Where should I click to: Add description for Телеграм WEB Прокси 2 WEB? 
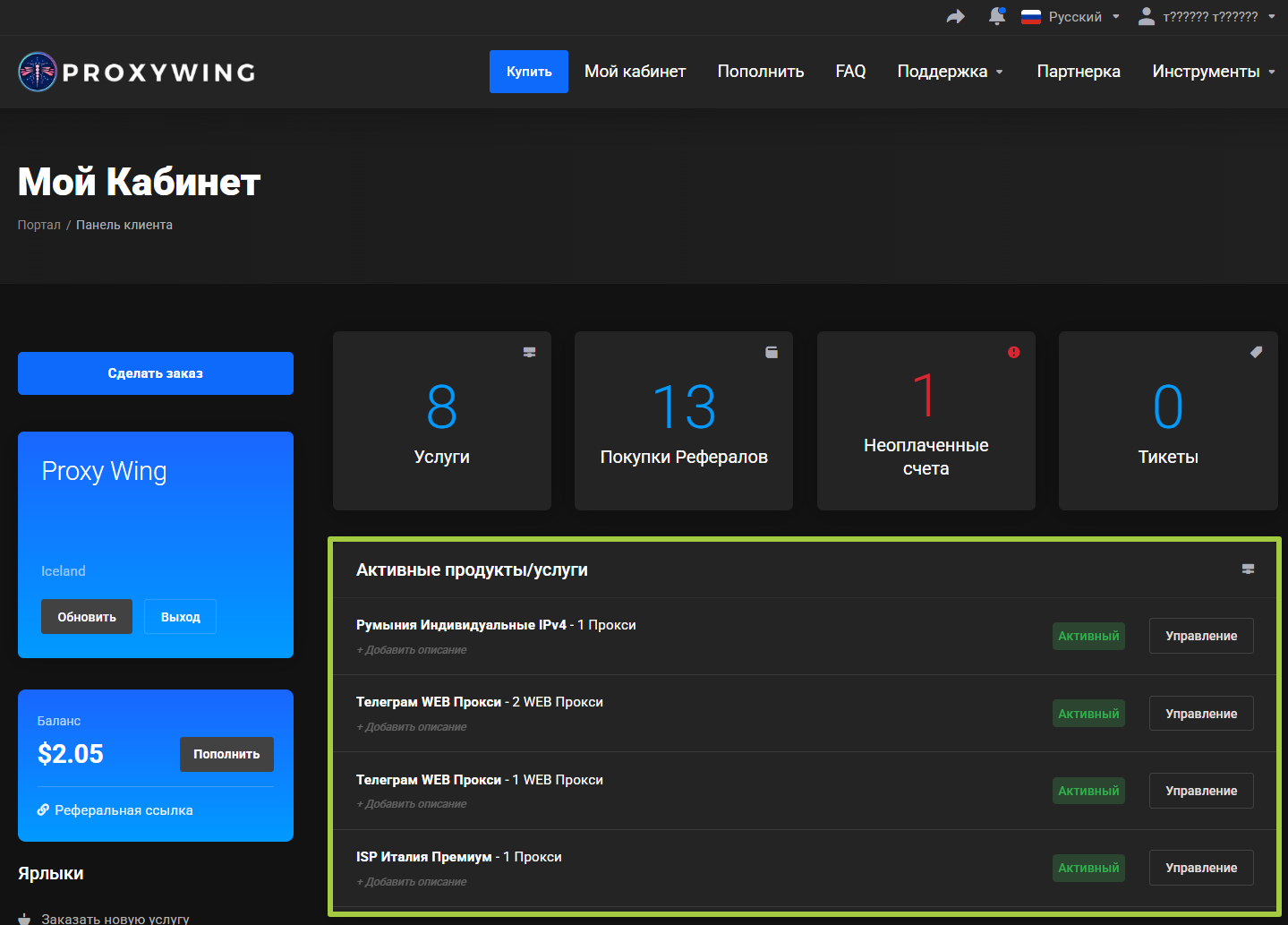click(412, 727)
